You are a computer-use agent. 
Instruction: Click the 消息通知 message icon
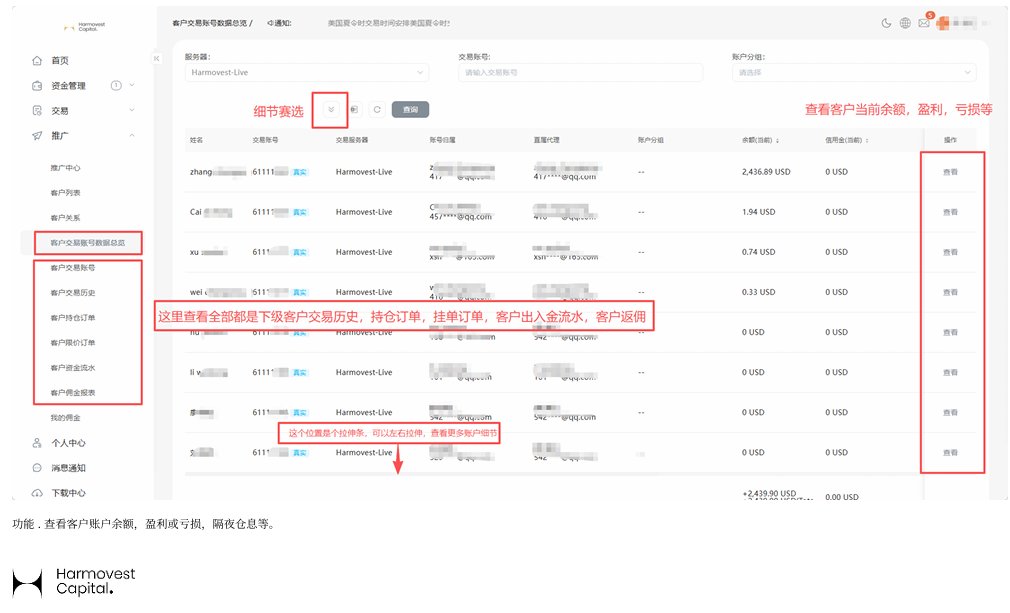coord(37,468)
